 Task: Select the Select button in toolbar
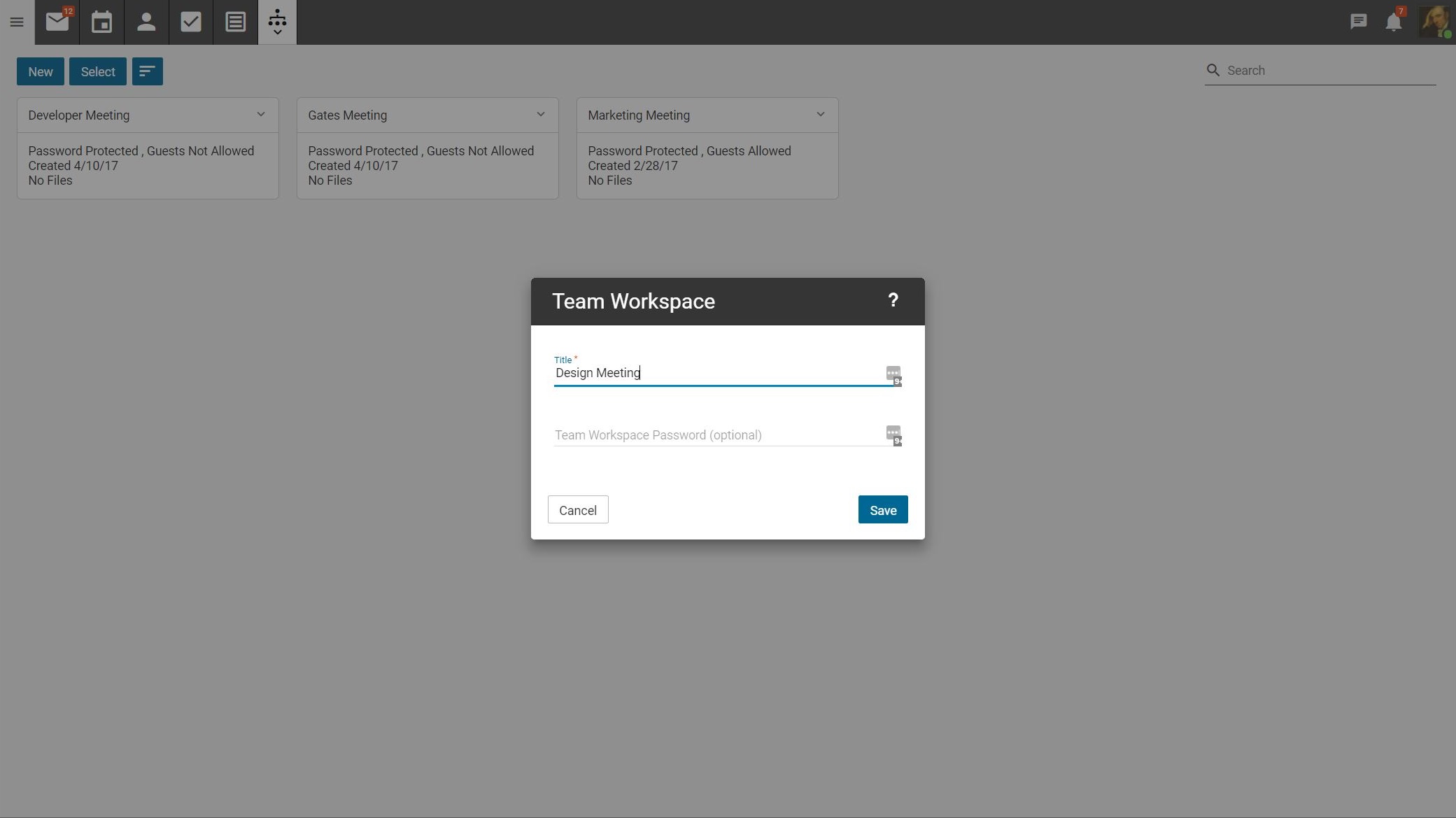click(x=98, y=71)
